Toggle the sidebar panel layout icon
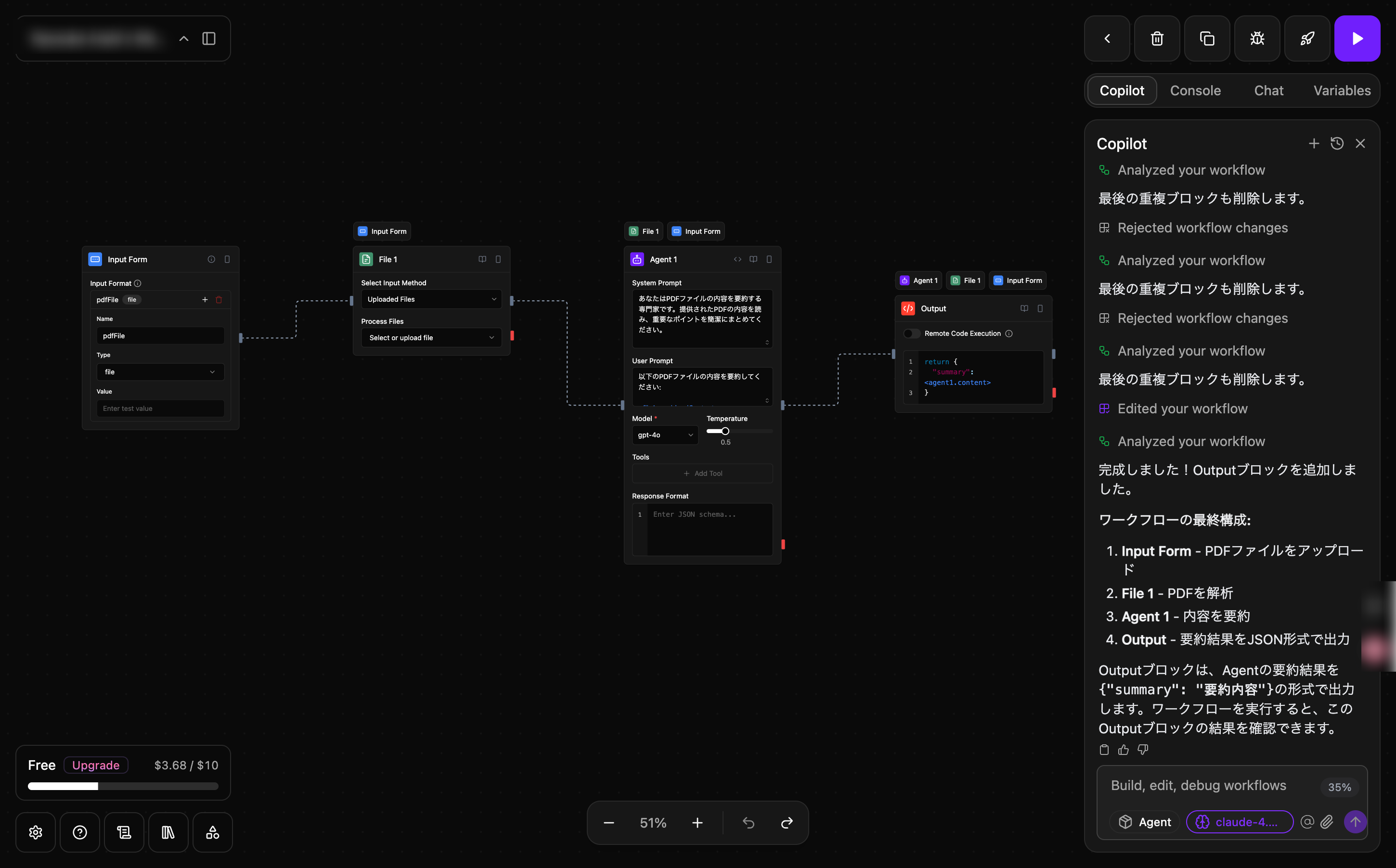 [x=209, y=38]
